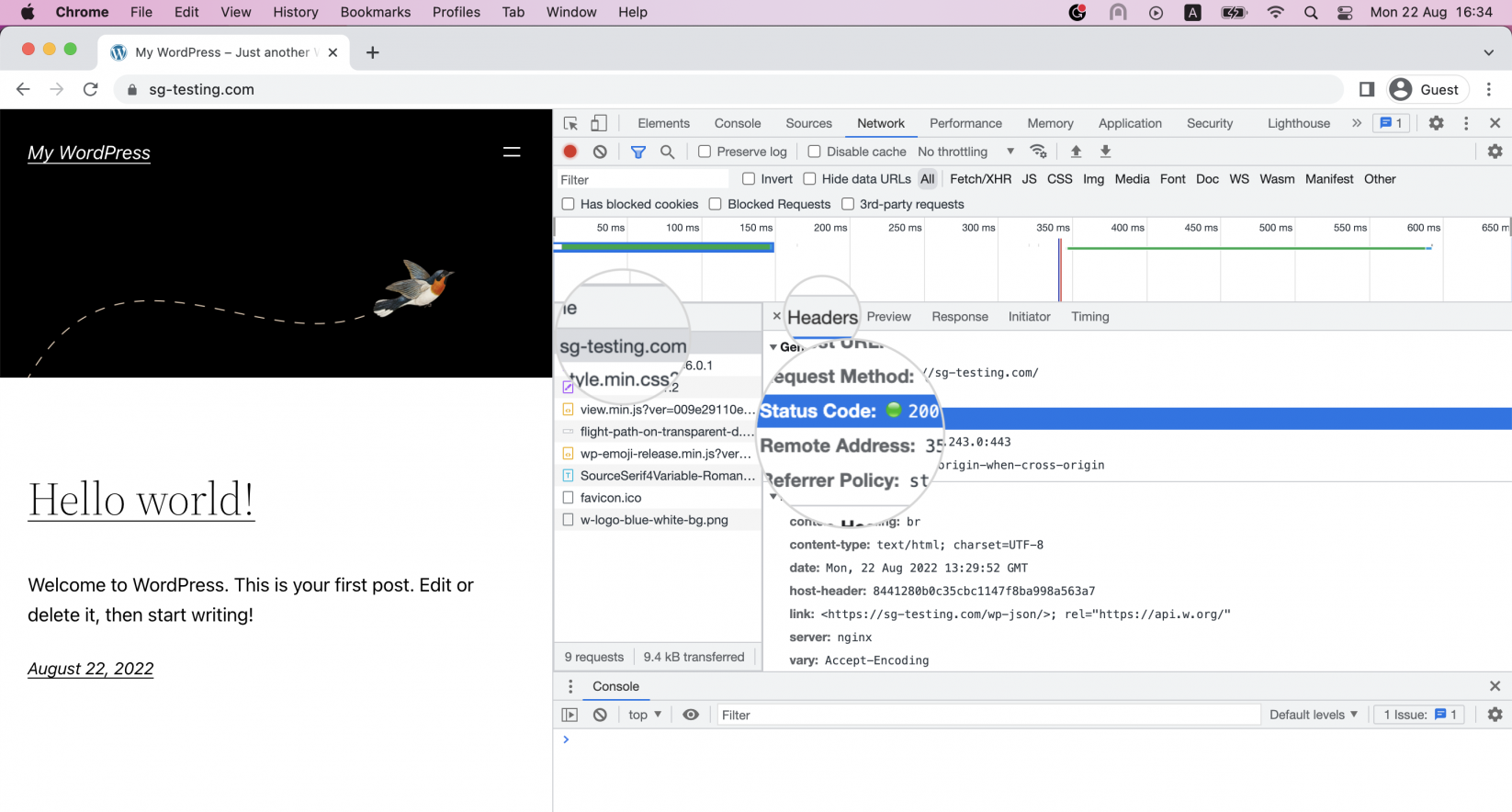Stop recording the network log
Viewport: 1512px width, 812px height.
[570, 152]
